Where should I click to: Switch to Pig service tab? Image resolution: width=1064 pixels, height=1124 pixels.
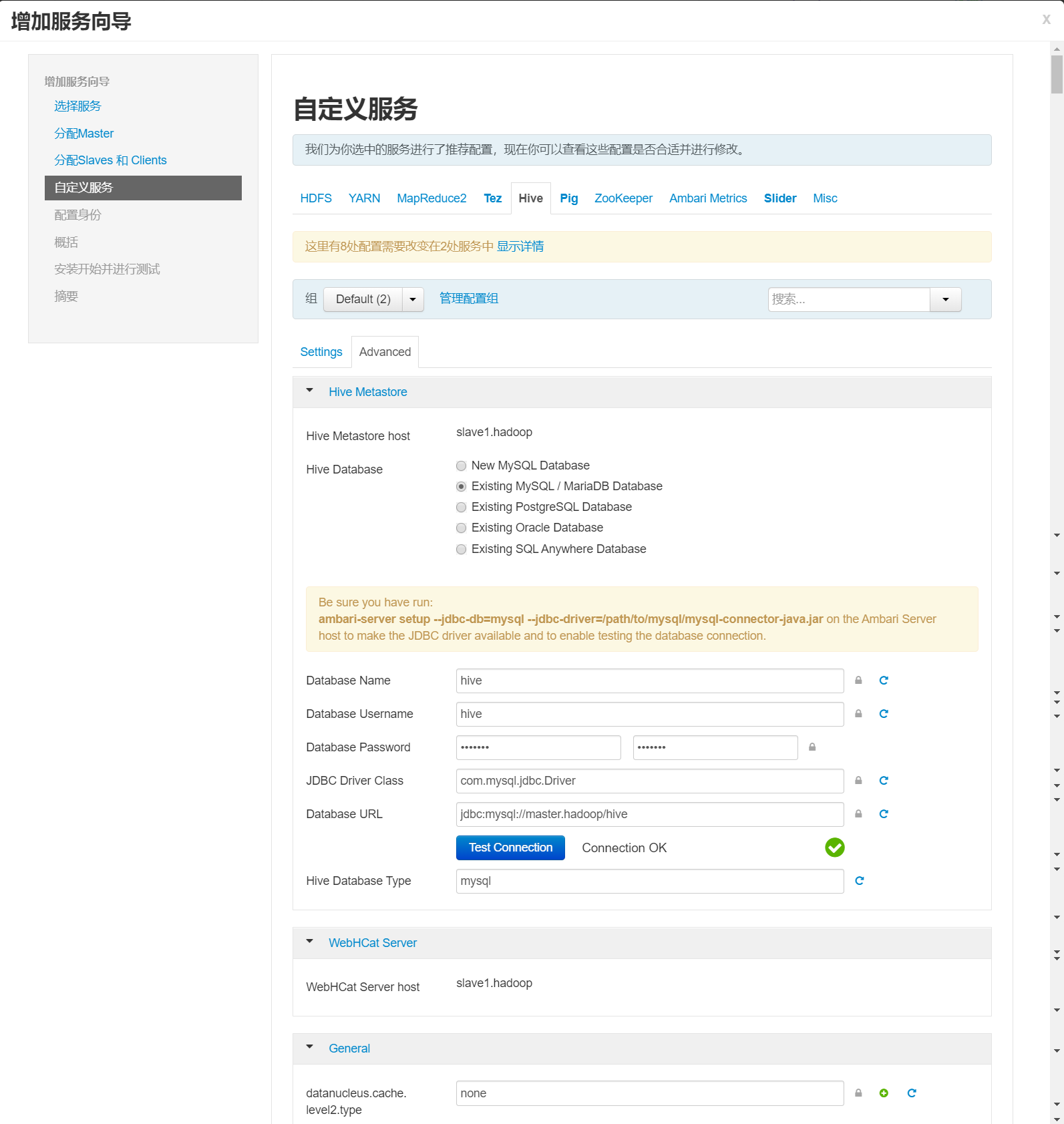[x=569, y=198]
